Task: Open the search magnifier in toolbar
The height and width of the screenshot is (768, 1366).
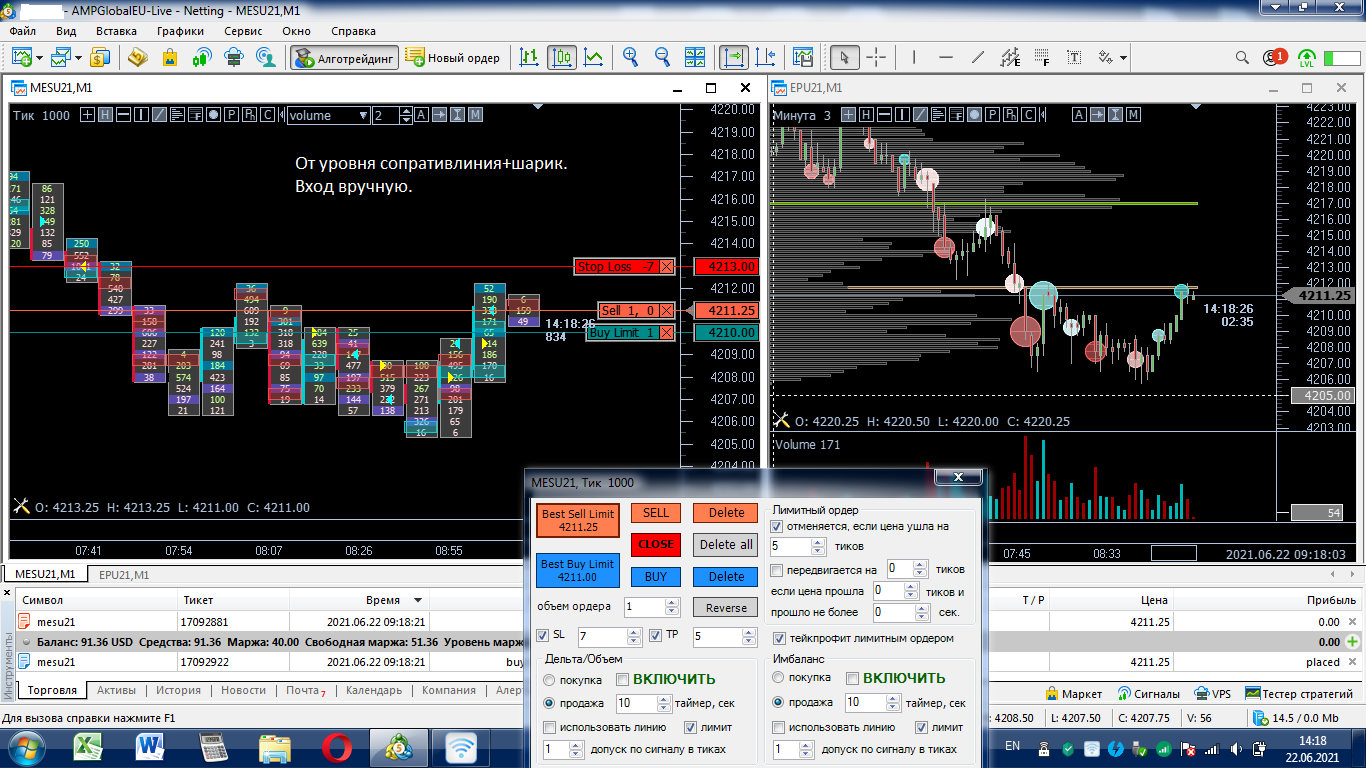Action: [x=1242, y=58]
